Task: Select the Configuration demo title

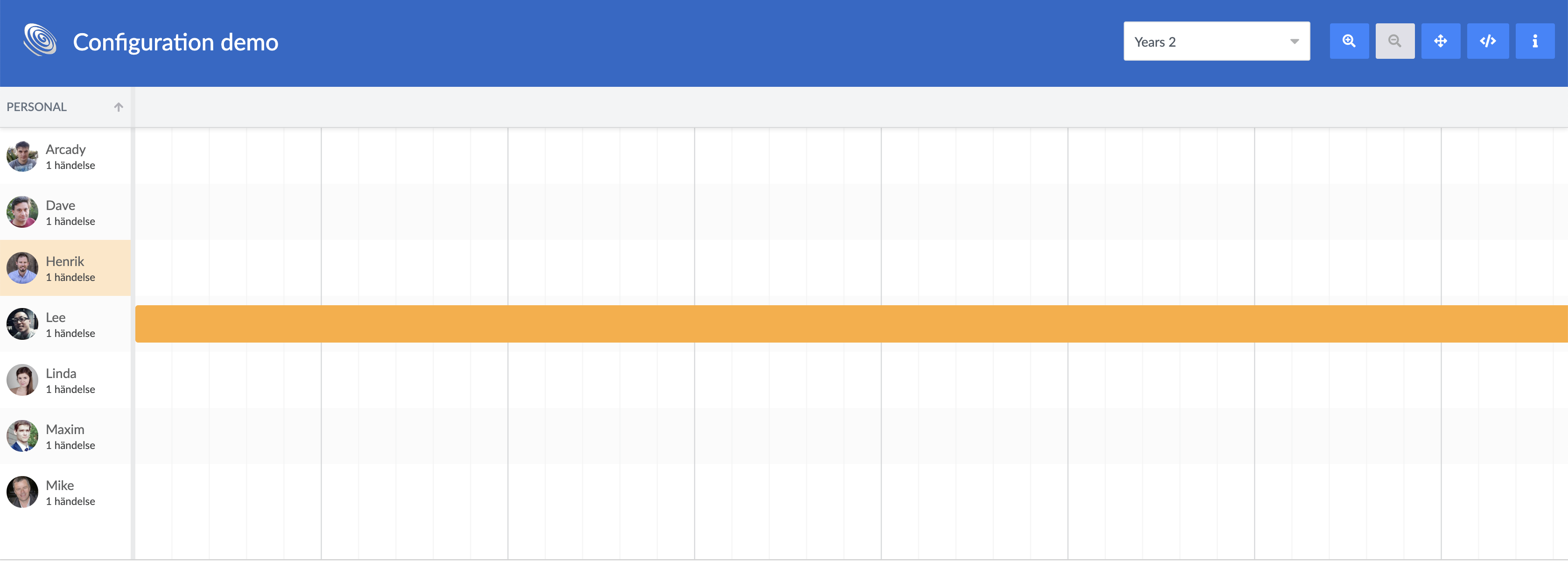Action: (175, 42)
